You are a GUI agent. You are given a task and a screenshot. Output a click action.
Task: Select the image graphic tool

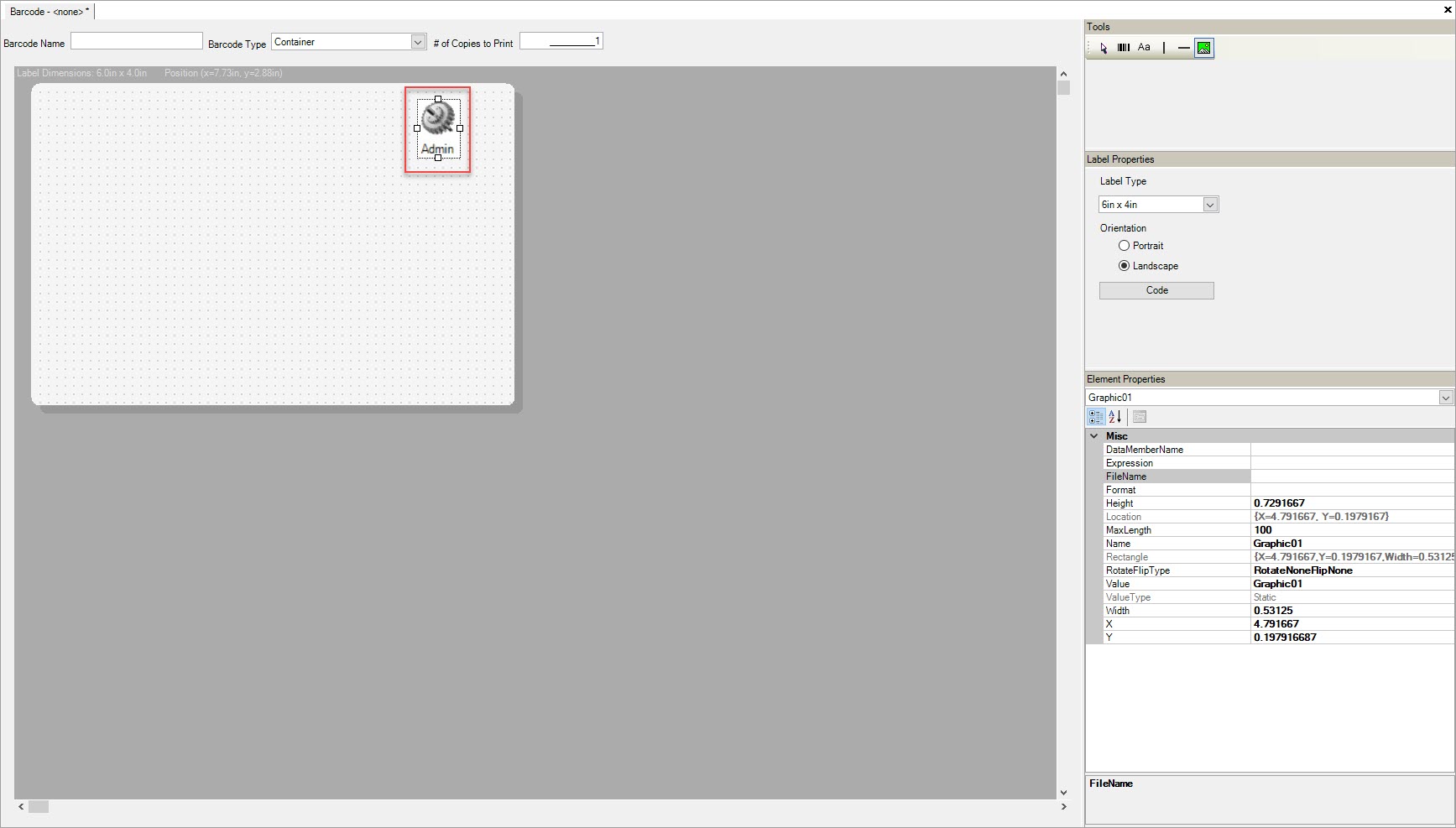pos(1204,48)
